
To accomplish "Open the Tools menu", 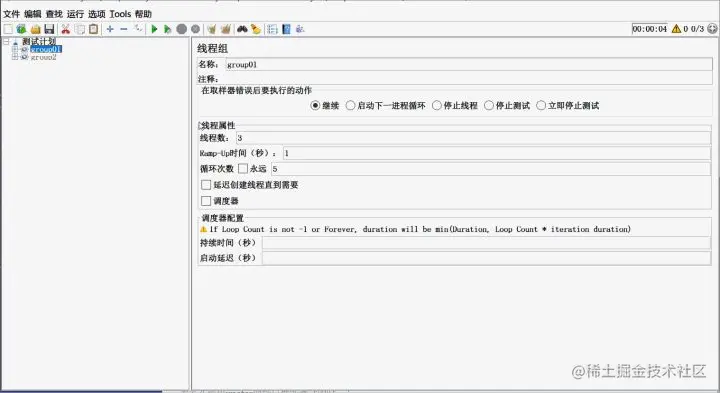I will click(120, 14).
